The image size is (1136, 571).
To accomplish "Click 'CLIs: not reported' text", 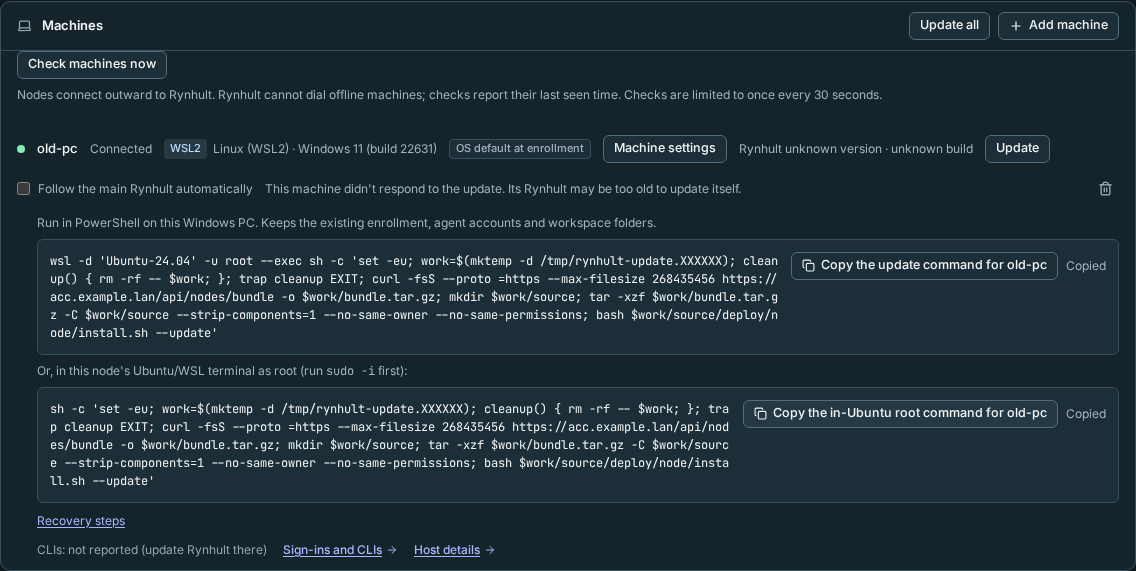I will [151, 550].
